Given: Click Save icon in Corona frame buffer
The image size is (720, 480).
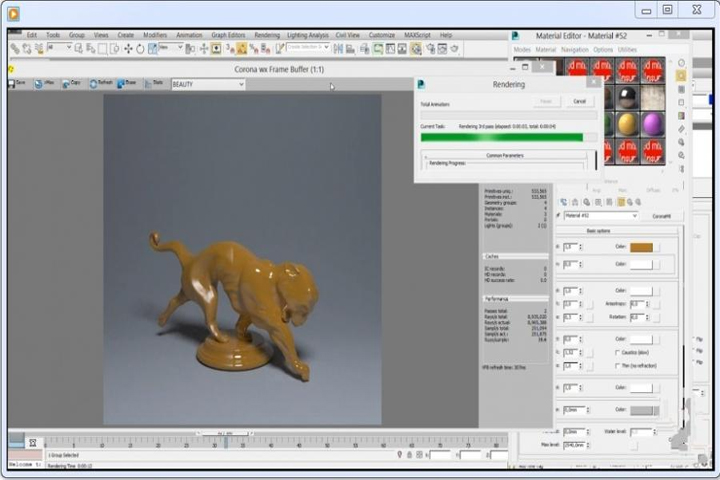Looking at the screenshot, I should [18, 84].
